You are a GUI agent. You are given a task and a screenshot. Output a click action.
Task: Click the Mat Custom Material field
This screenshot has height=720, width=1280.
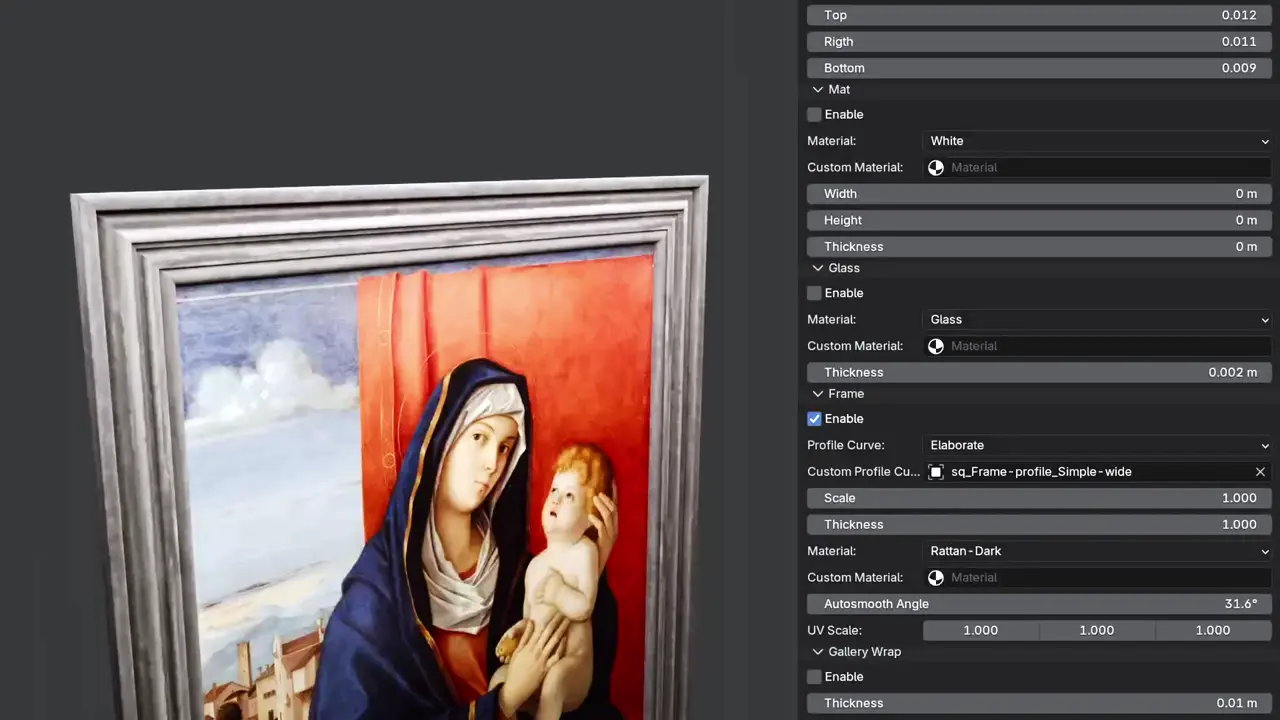coord(1097,168)
